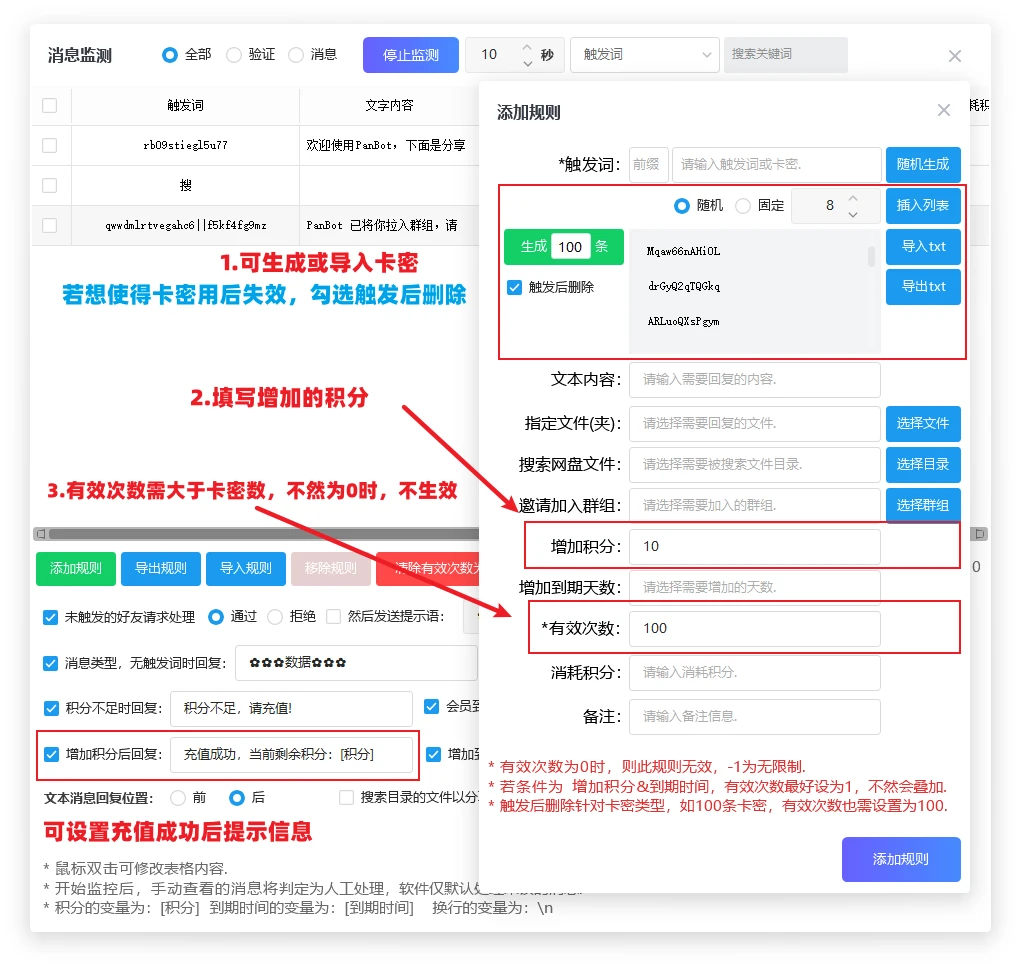Open the 触发词 filter dropdown
1021x964 pixels.
(644, 55)
